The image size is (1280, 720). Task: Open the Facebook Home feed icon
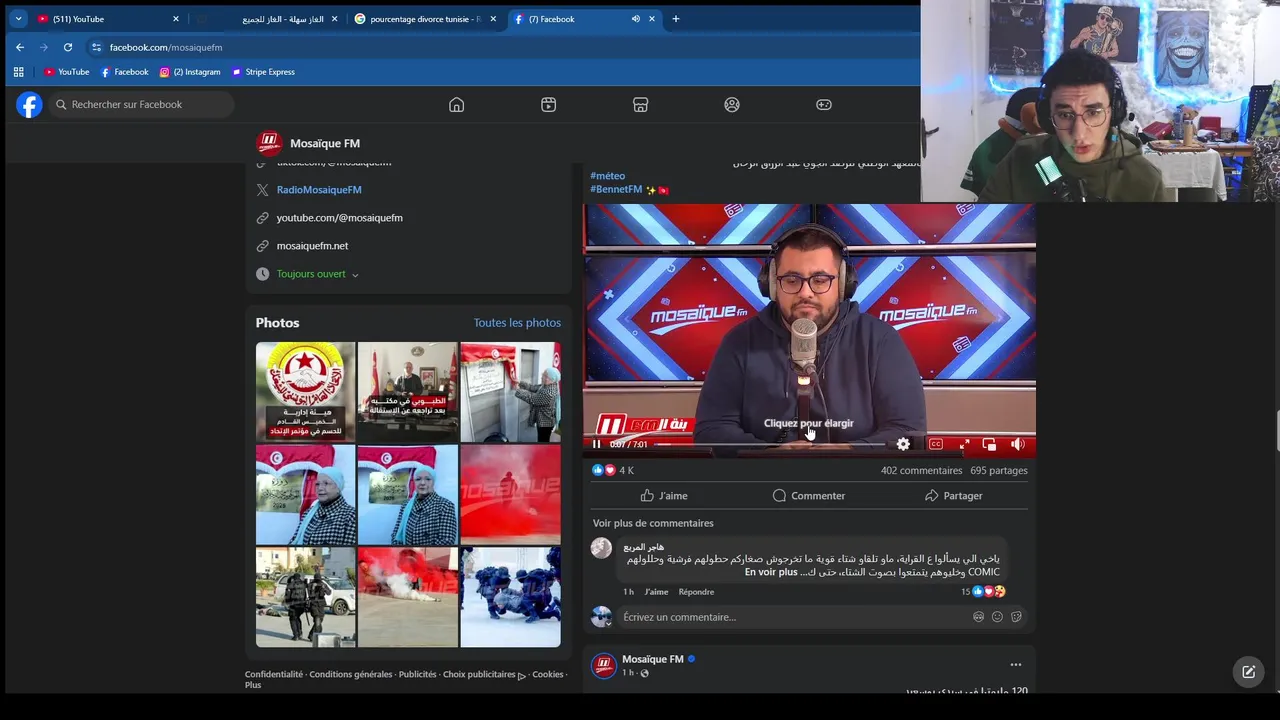click(x=456, y=105)
